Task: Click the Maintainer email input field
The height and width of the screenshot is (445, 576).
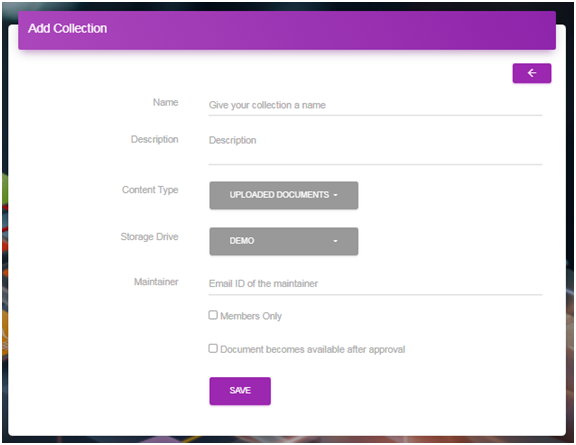Action: tap(375, 284)
